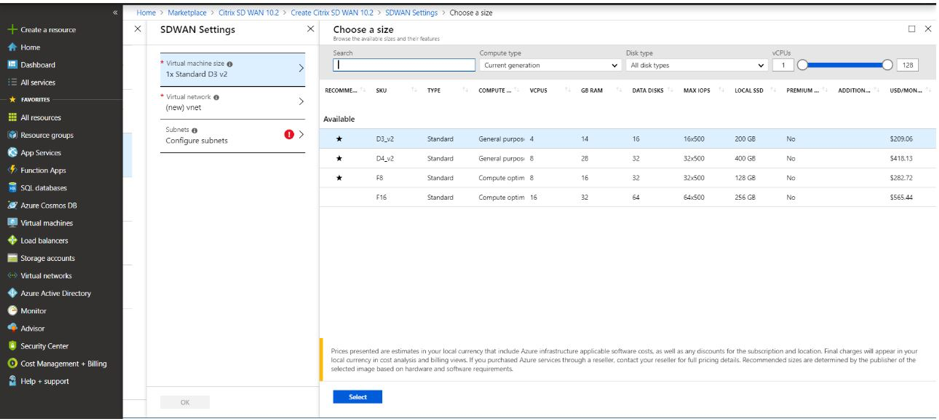This screenshot has width=939, height=420.
Task: Click the Help + support icon
Action: (x=12, y=381)
